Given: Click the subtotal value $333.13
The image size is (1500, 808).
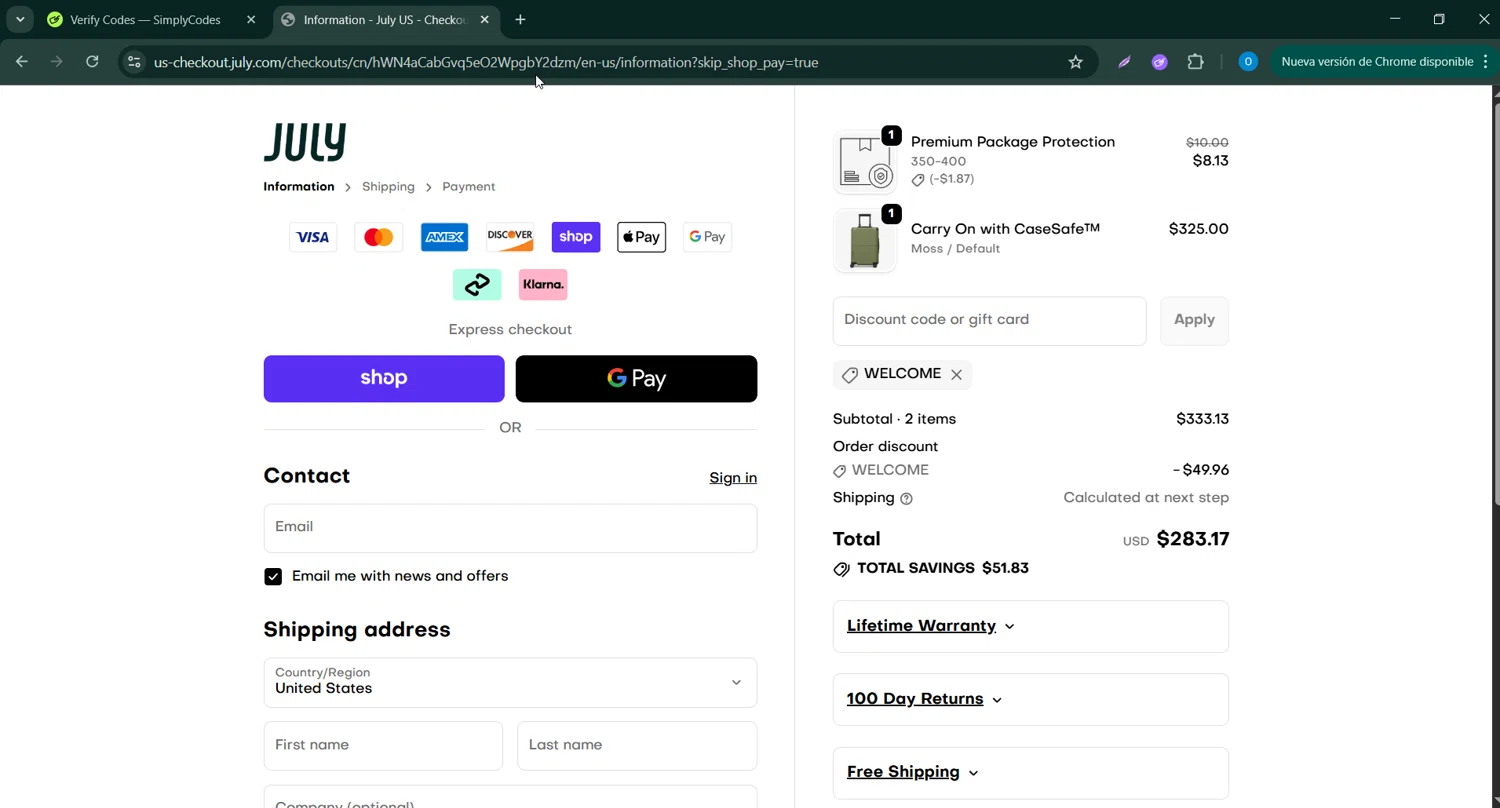Looking at the screenshot, I should tap(1203, 420).
